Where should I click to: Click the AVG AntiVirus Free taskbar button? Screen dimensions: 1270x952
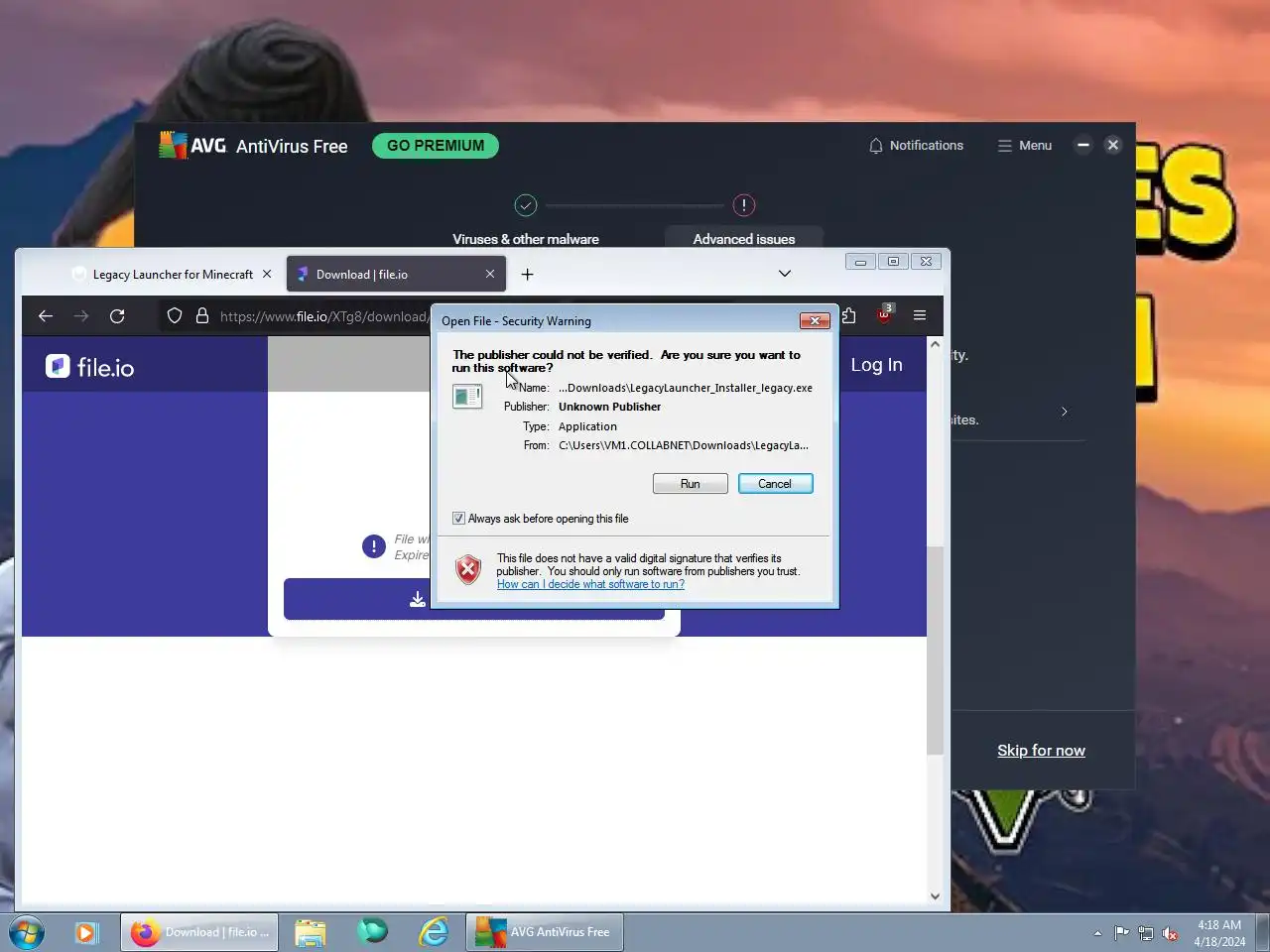point(545,932)
